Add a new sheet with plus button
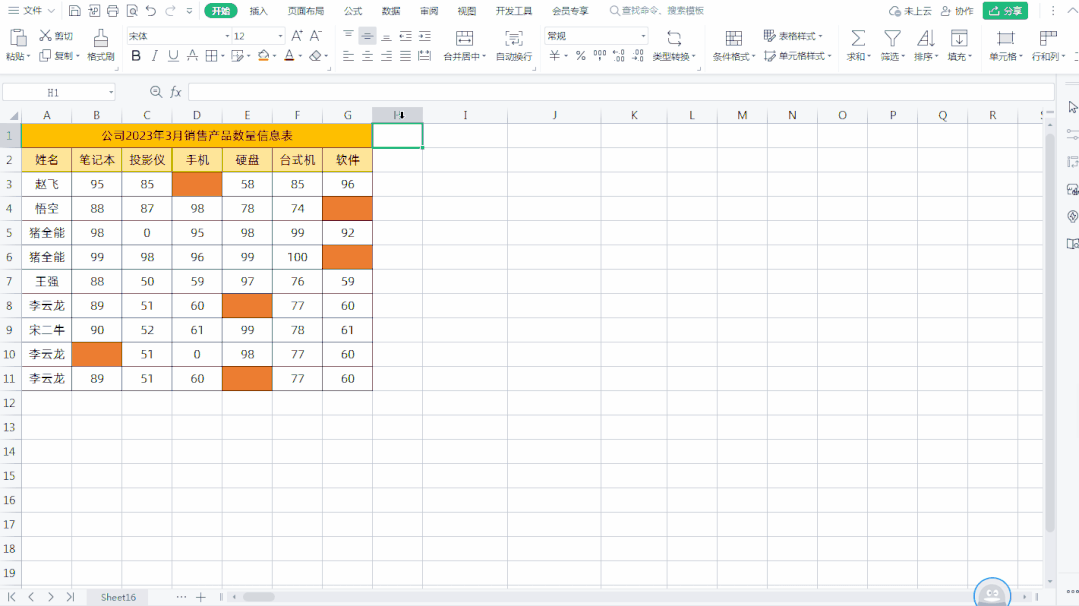Screen dimensions: 1079x606 click(200, 597)
